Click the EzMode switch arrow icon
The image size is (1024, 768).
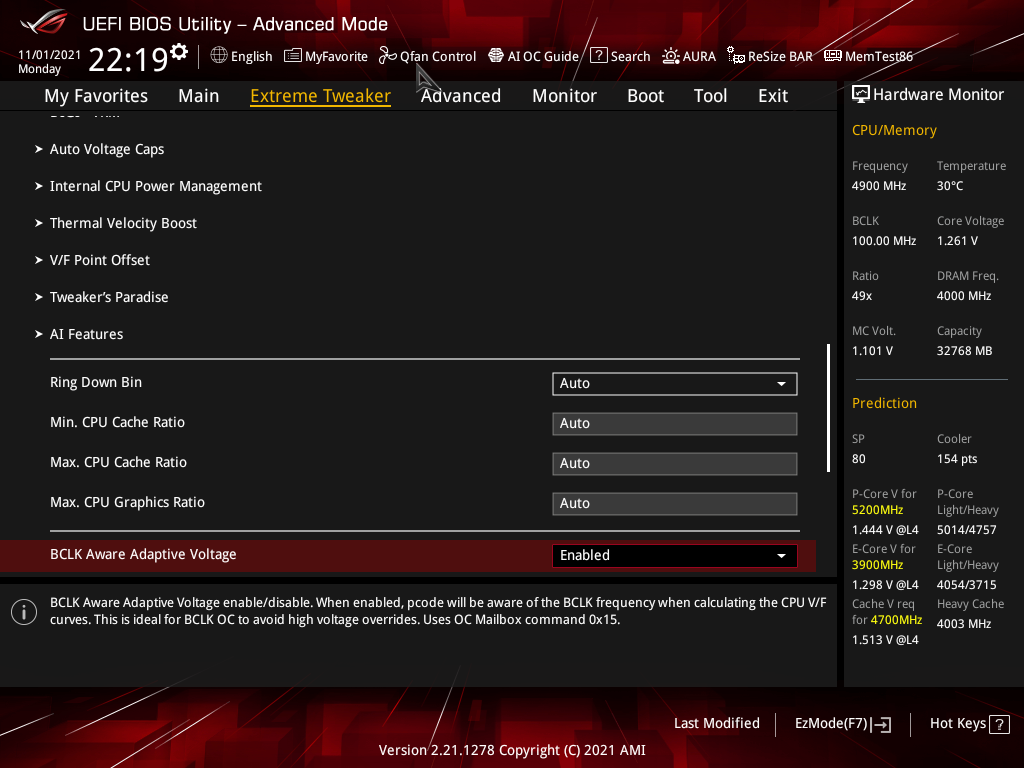(x=882, y=724)
